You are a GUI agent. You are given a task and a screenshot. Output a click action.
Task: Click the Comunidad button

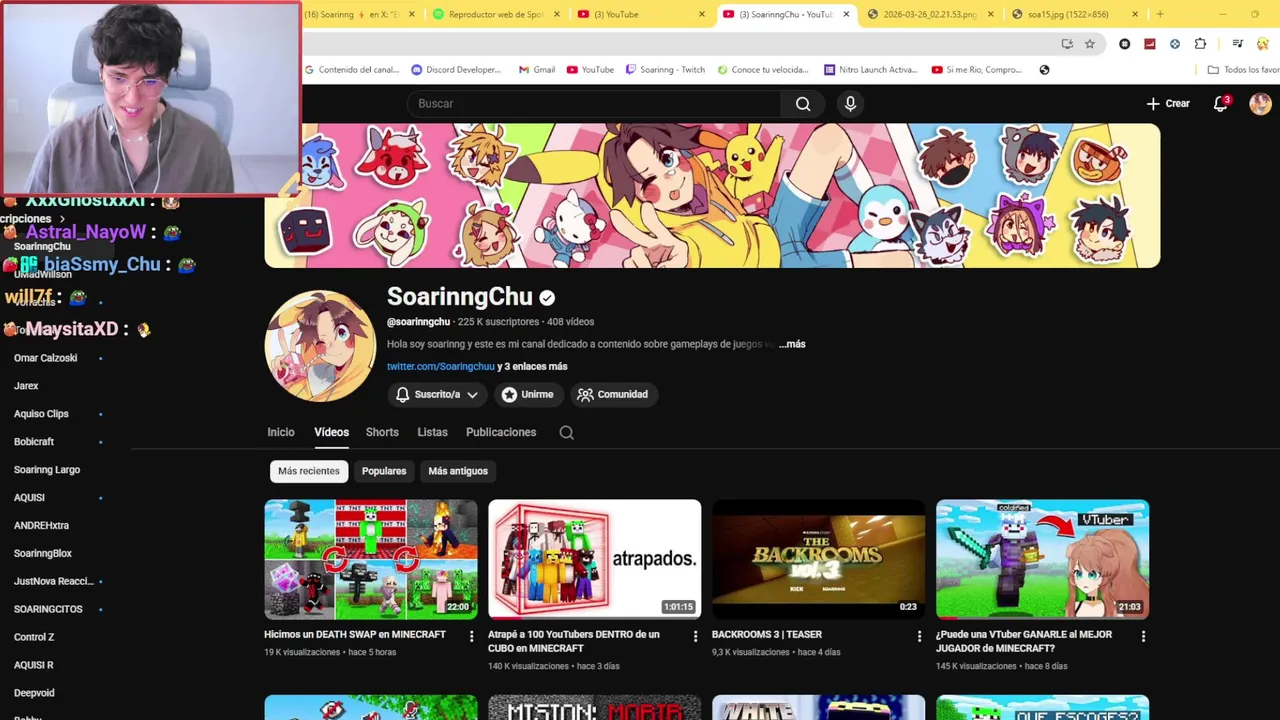(613, 394)
